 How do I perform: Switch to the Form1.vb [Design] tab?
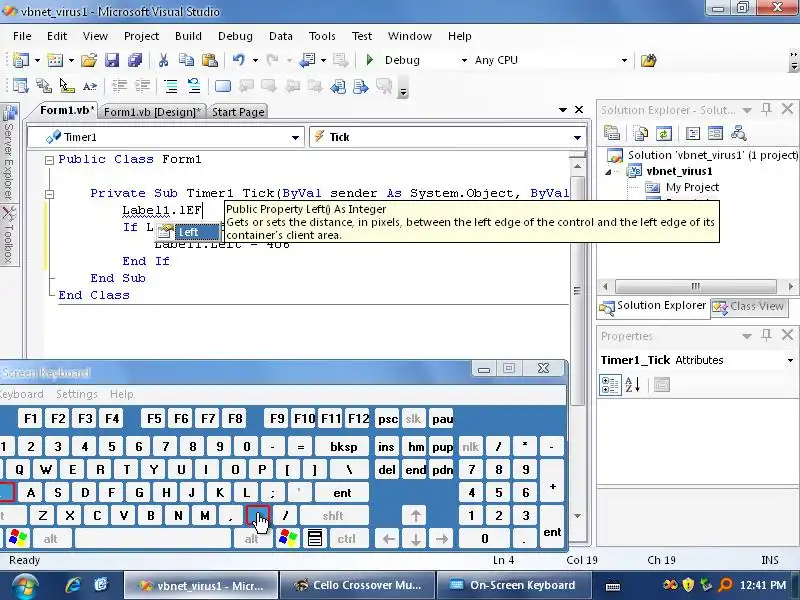[x=152, y=112]
